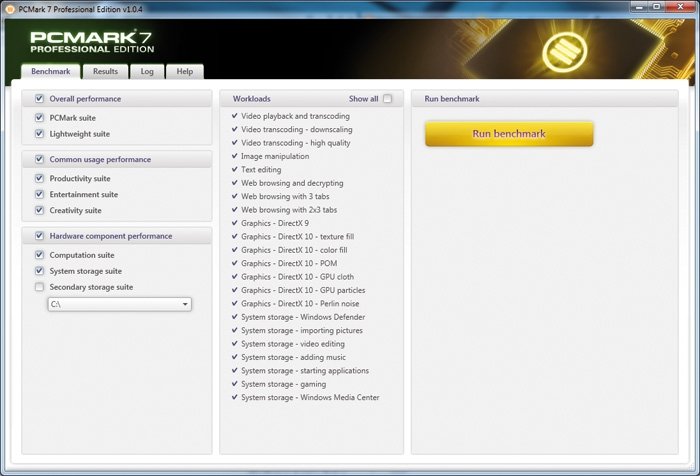Uncheck the Creativity suite checkbox
Screen dimensions: 700x476
coord(39,210)
